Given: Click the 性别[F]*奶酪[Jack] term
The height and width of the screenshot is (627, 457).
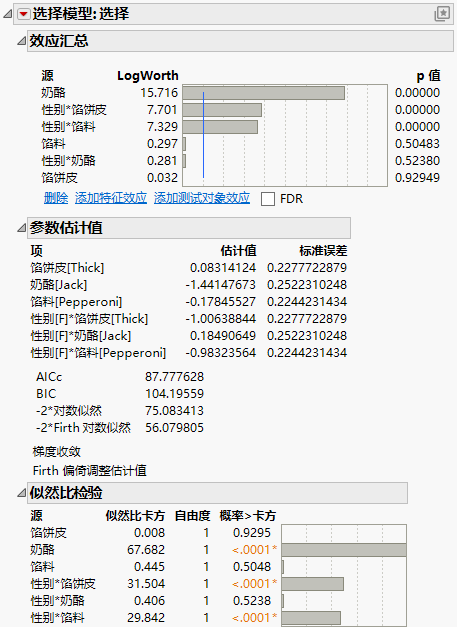Looking at the screenshot, I should [x=81, y=336].
